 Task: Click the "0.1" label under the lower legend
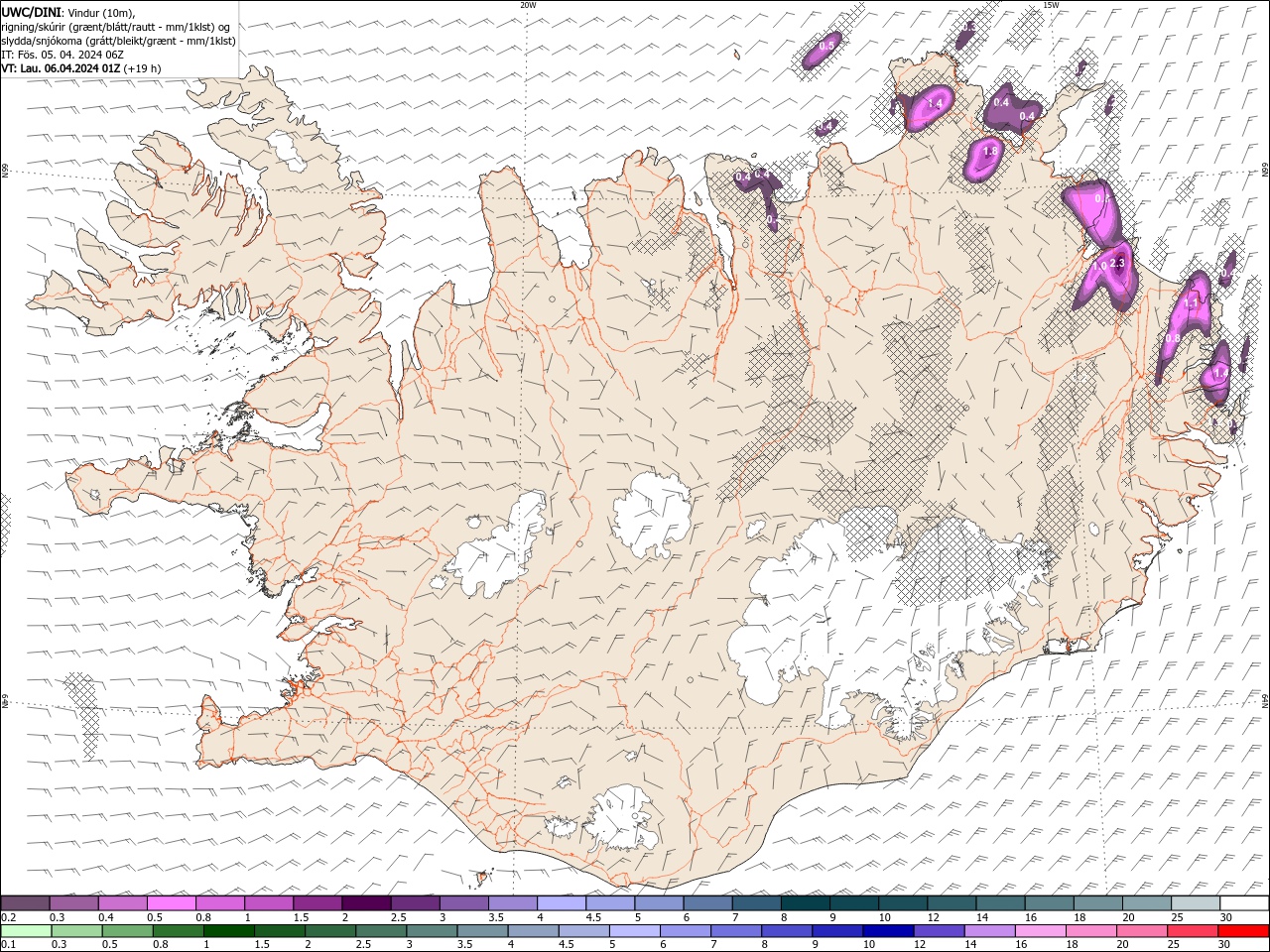[x=8, y=945]
